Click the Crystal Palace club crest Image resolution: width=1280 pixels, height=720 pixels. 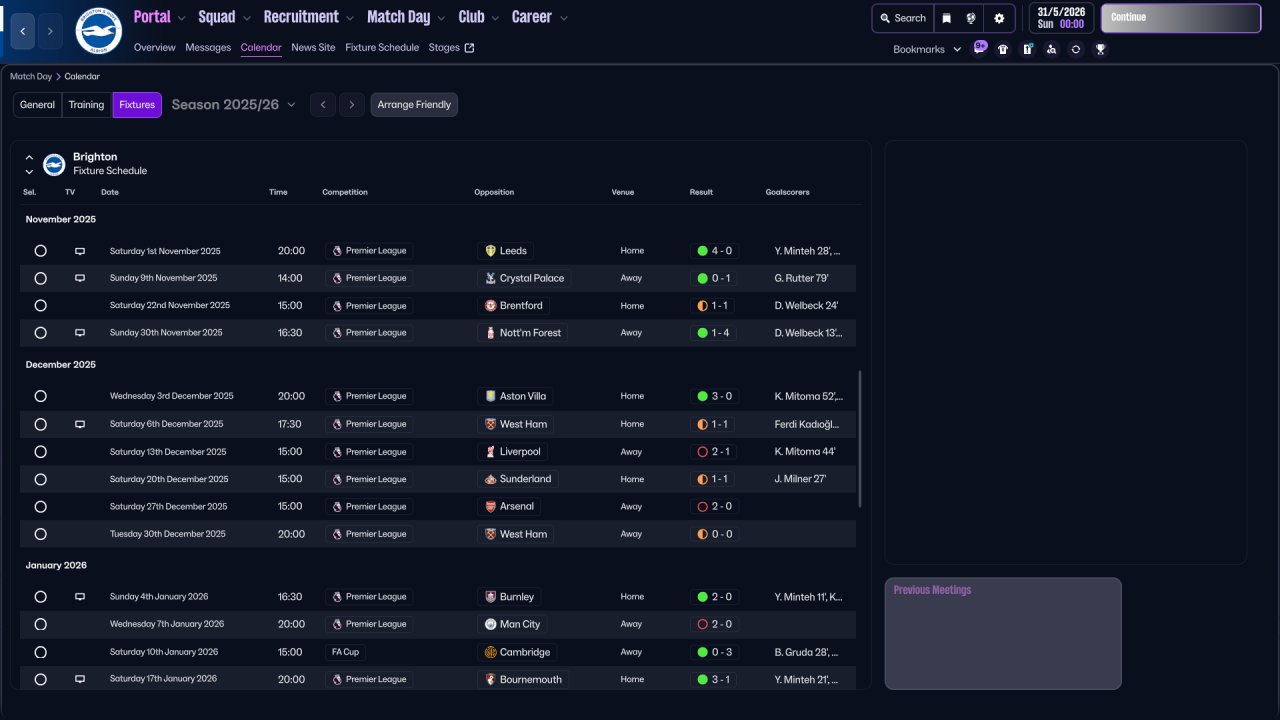490,278
